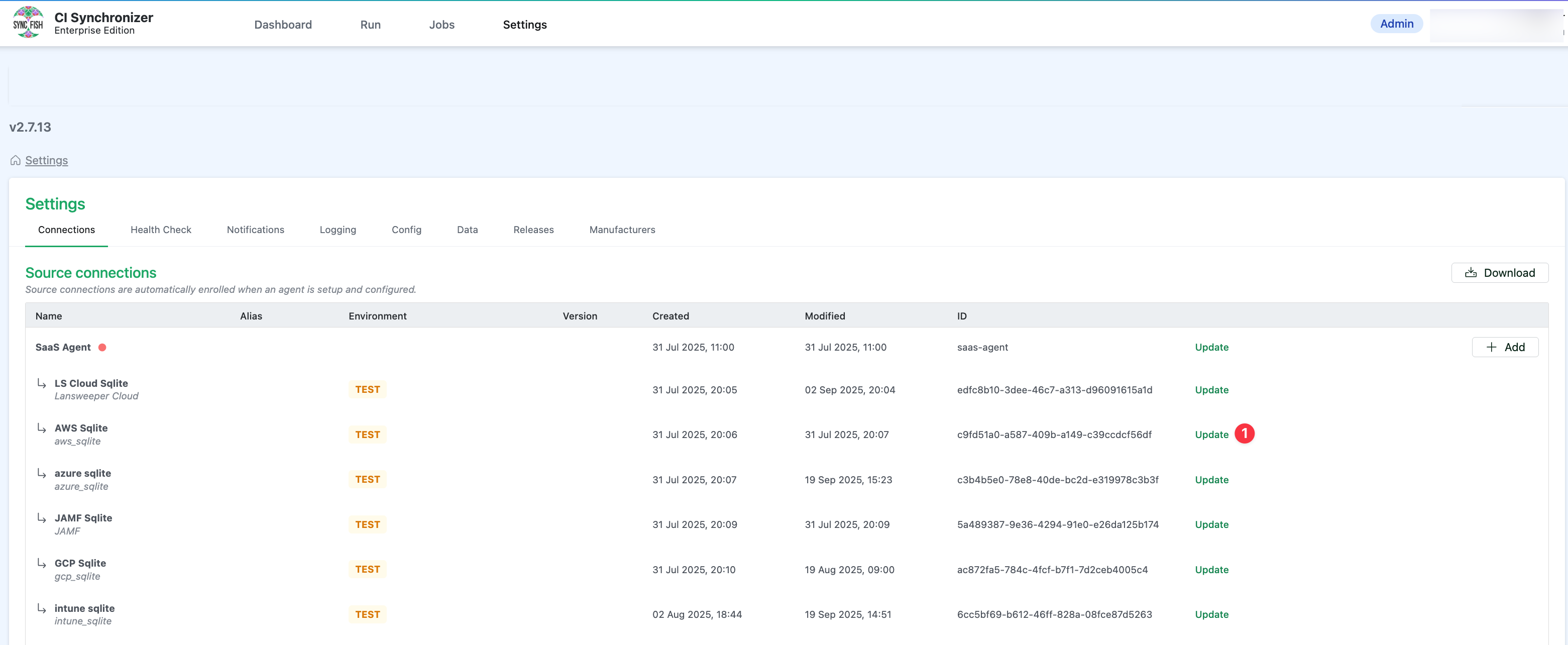Viewport: 1568px width, 645px height.
Task: Click the Download button
Action: 1500,273
